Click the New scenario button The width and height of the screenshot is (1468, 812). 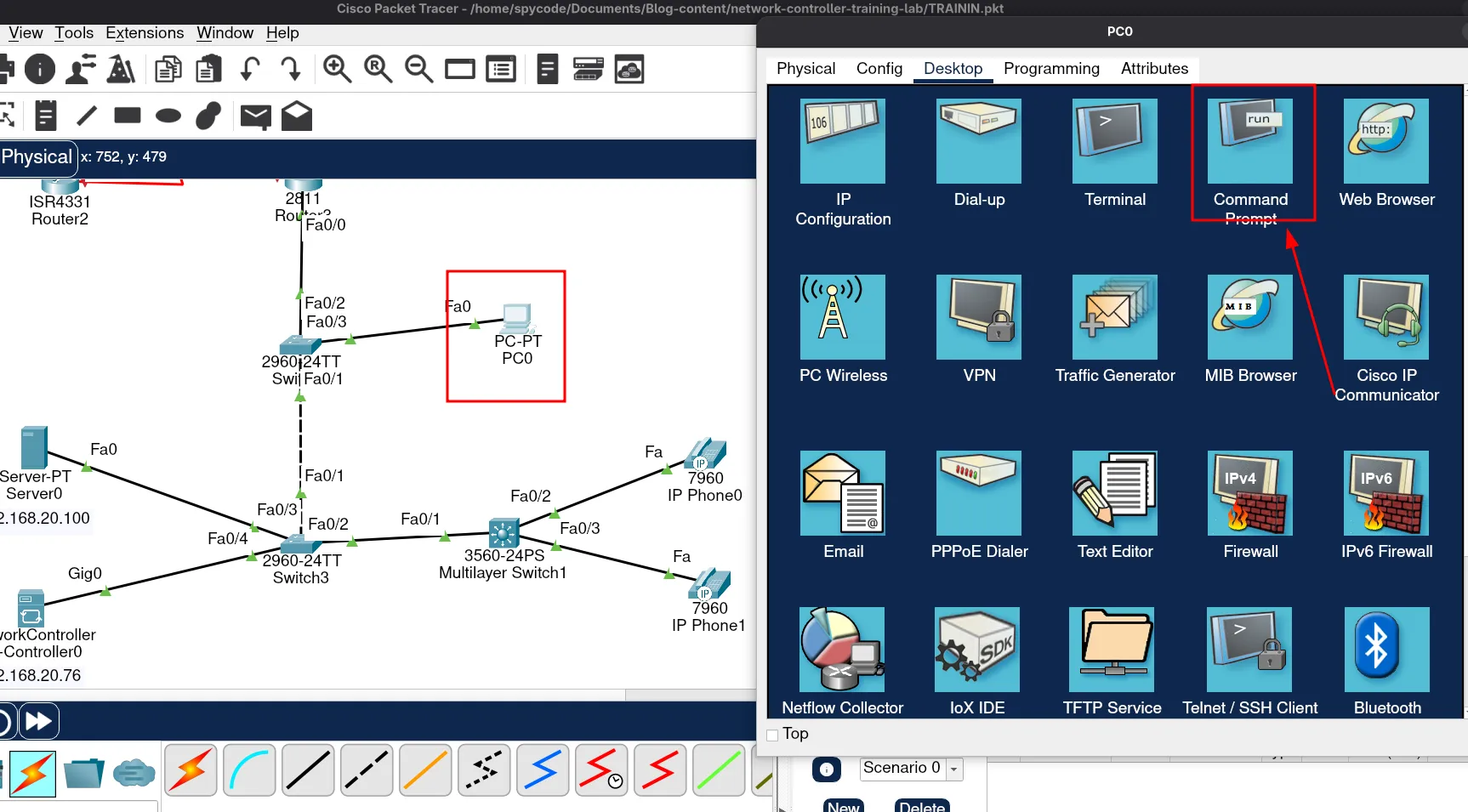pos(843,805)
